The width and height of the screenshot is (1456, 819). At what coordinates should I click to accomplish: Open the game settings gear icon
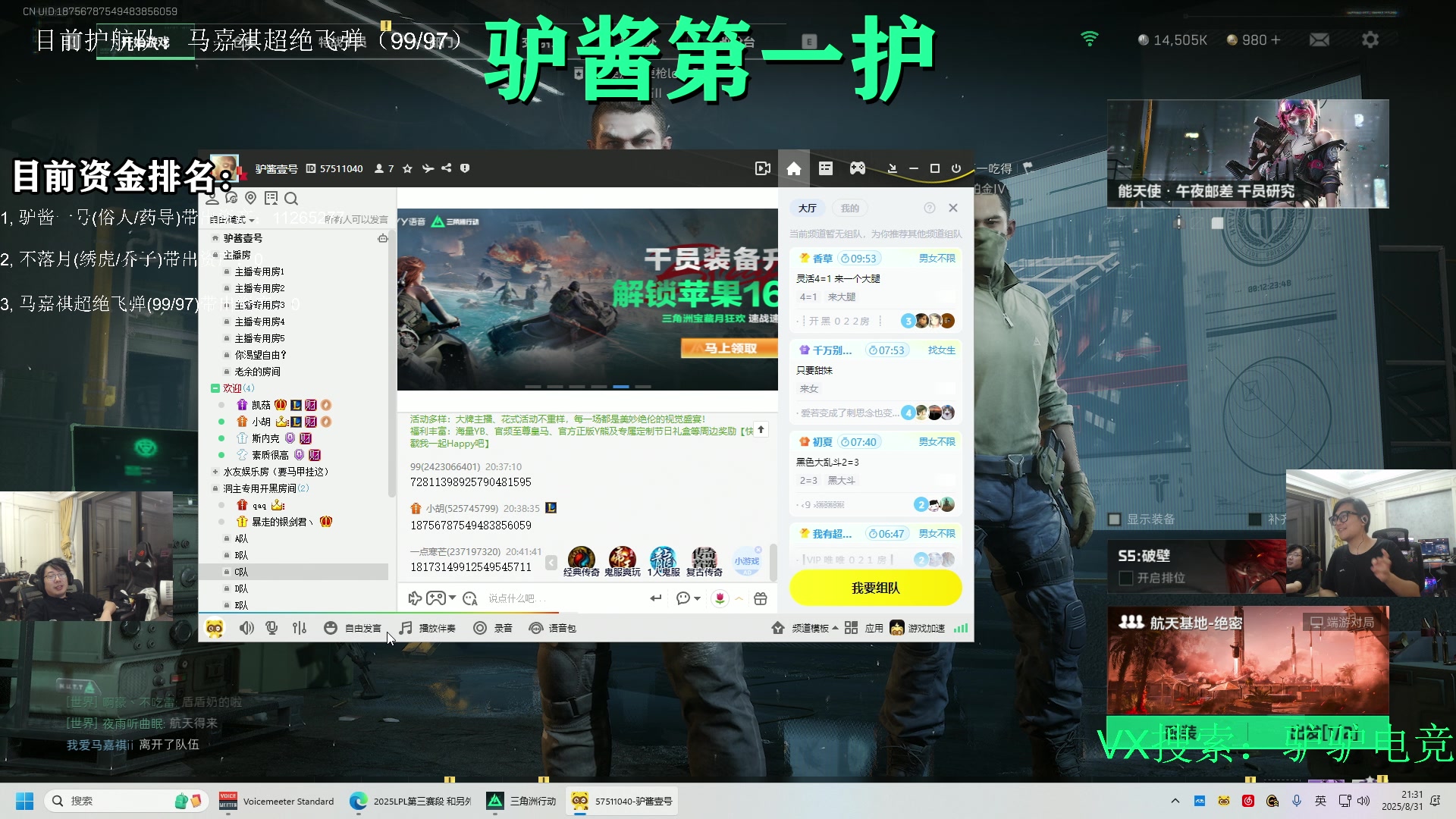click(1370, 39)
